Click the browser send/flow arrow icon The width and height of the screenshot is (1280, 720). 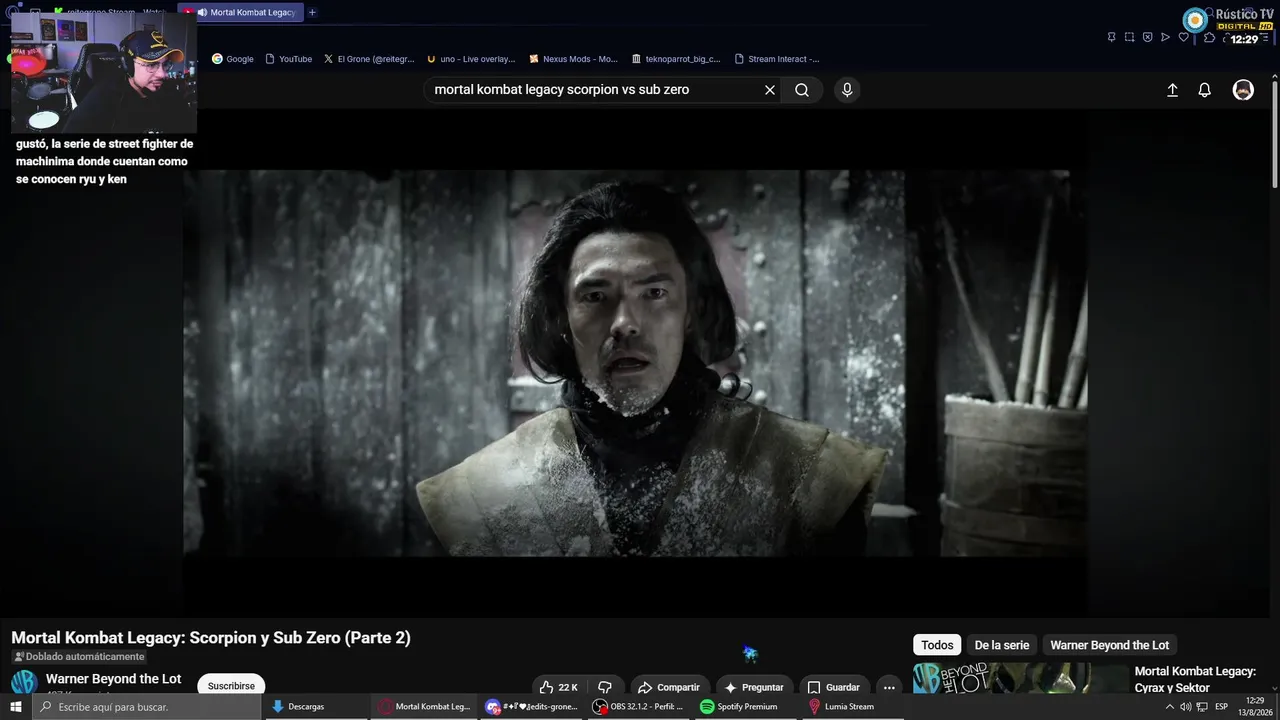(x=1165, y=37)
